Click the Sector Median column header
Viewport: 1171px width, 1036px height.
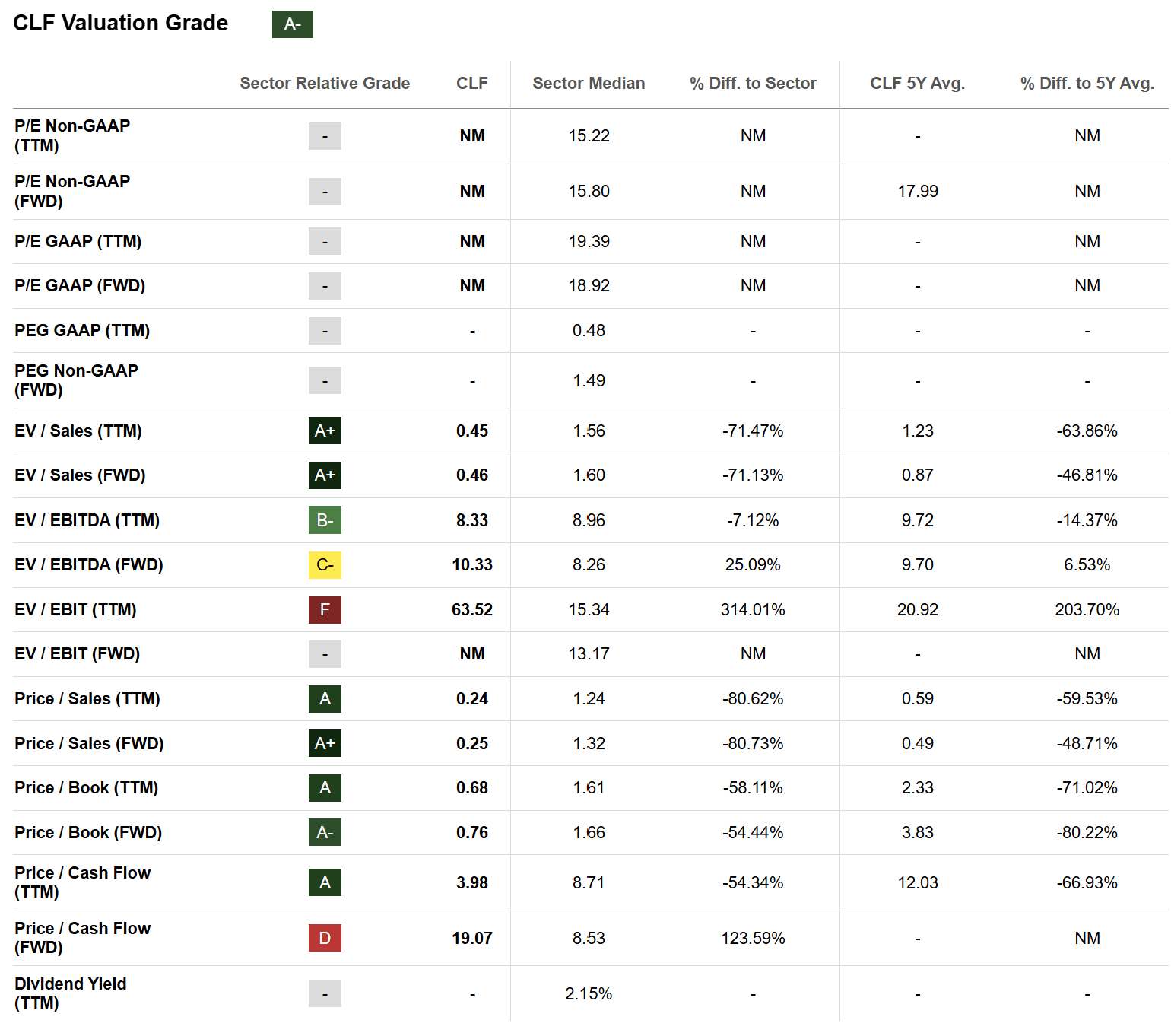[x=589, y=84]
